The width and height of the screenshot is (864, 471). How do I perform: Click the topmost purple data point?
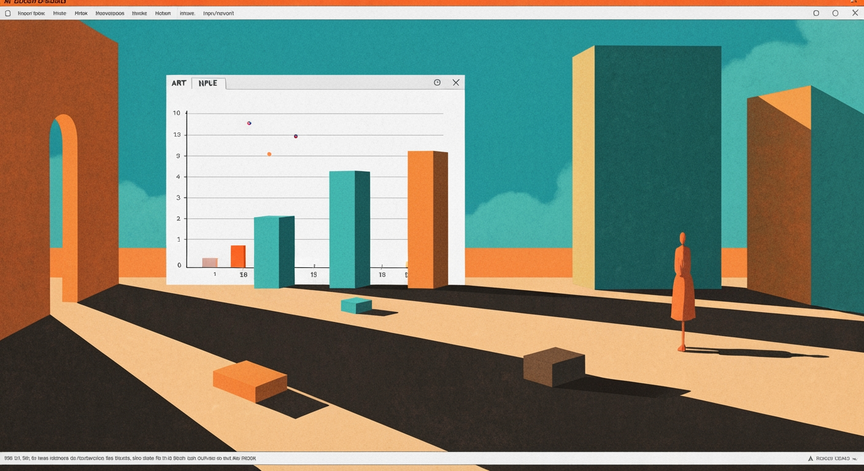tap(249, 123)
